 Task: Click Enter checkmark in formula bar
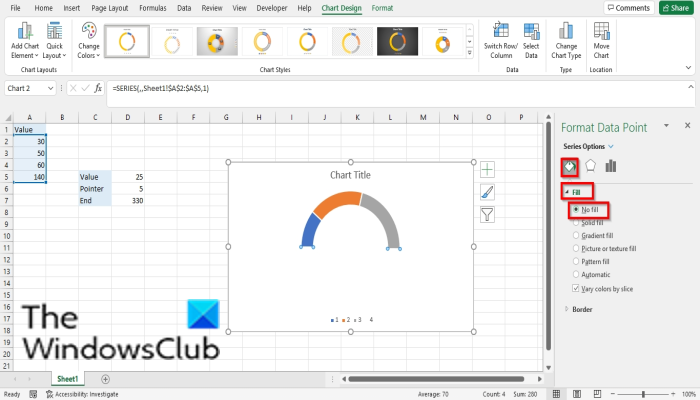click(x=86, y=88)
